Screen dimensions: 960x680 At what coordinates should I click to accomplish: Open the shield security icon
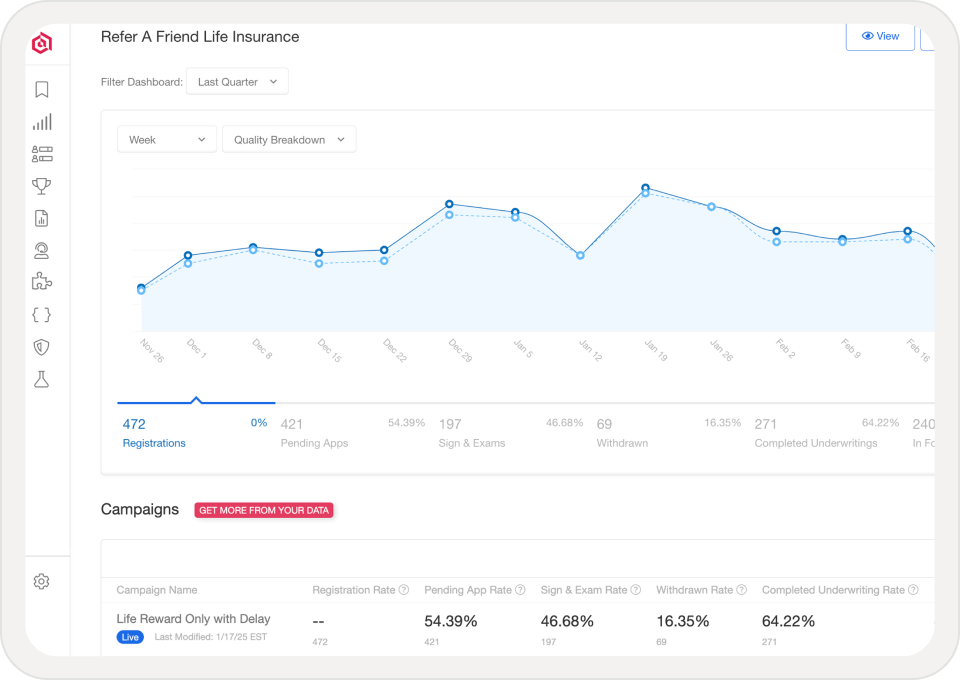click(x=42, y=347)
